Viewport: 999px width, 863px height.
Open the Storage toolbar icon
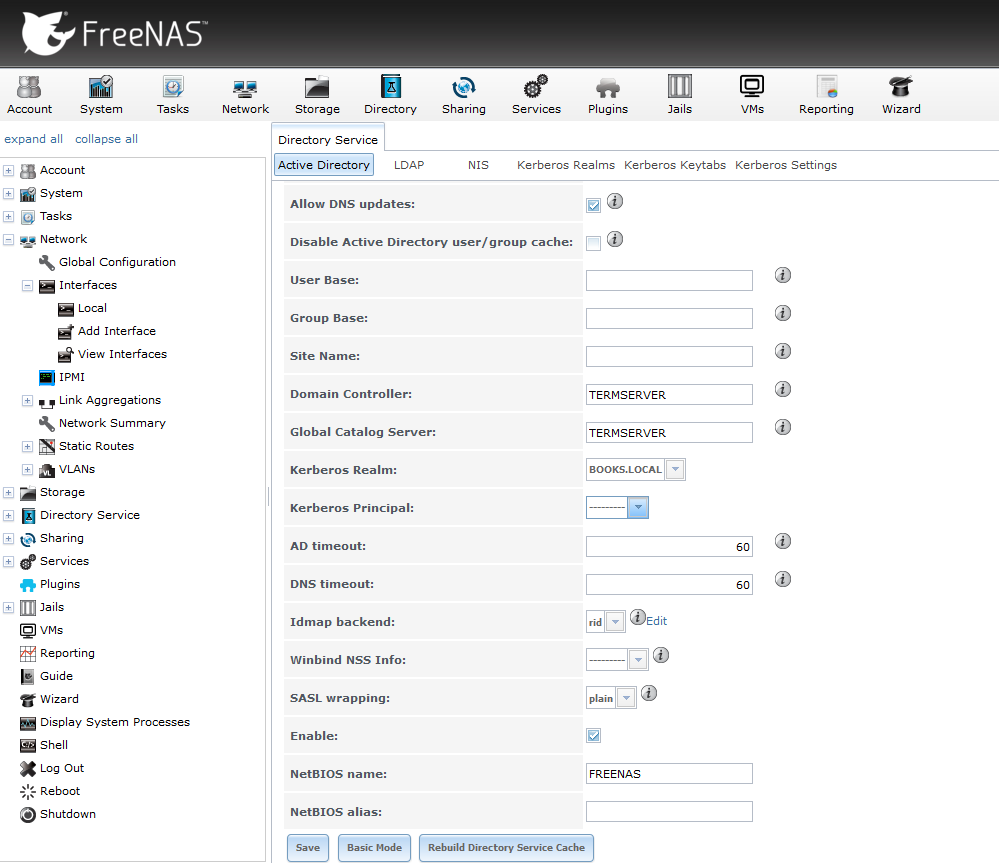(317, 95)
